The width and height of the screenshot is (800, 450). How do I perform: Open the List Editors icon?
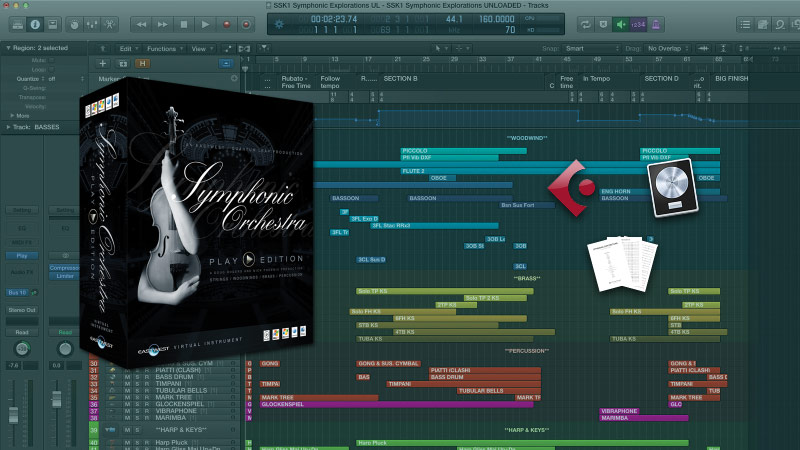745,24
